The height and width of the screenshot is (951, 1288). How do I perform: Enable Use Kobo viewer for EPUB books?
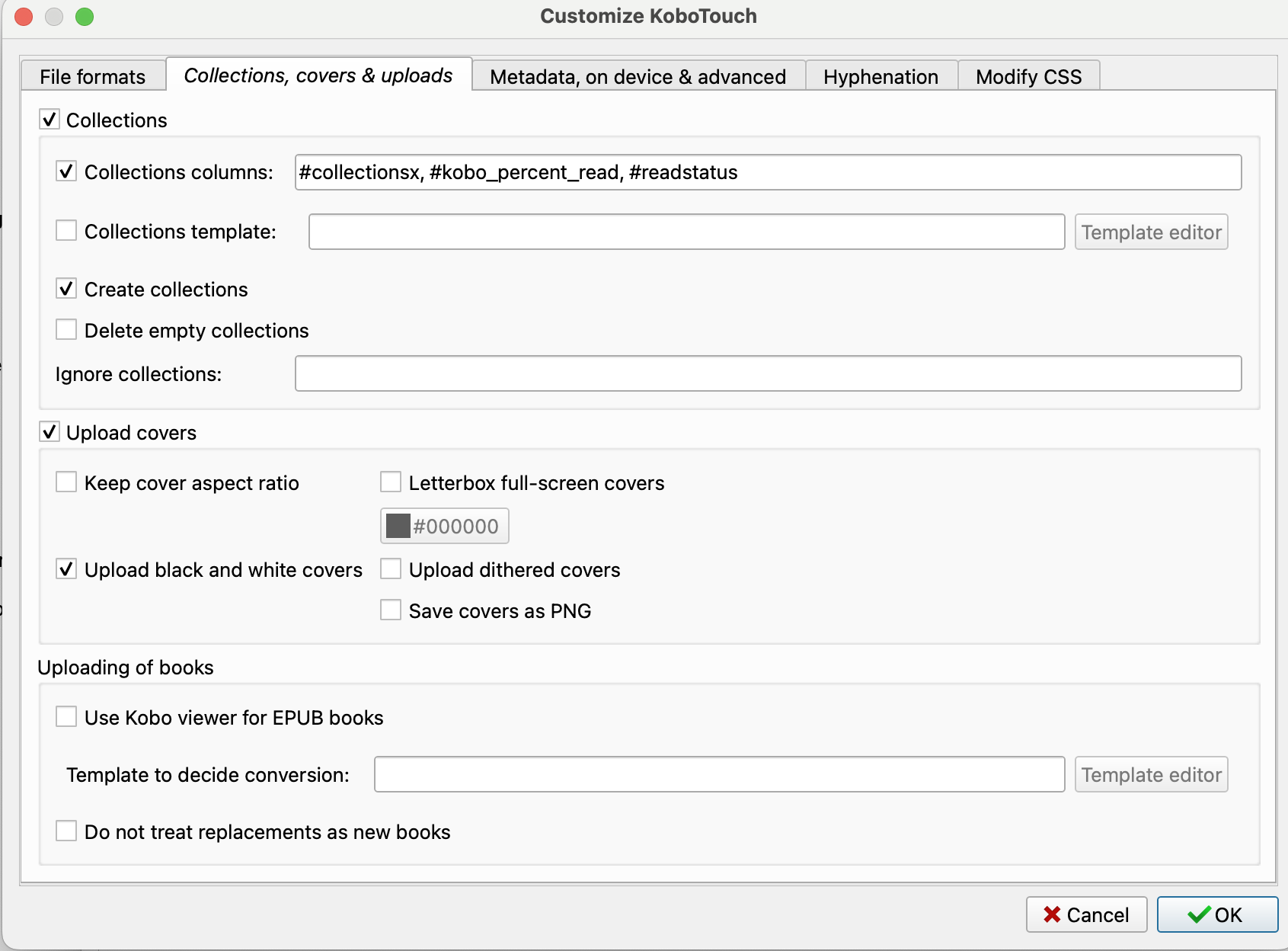66,717
